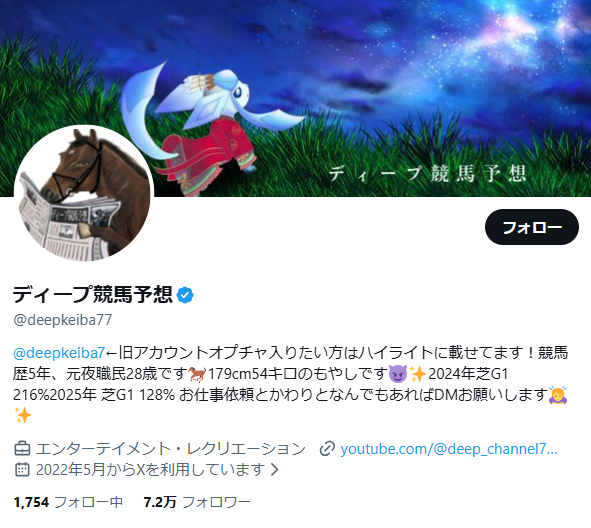
Task: Expand join date details via chevron arrow
Action: 275,470
